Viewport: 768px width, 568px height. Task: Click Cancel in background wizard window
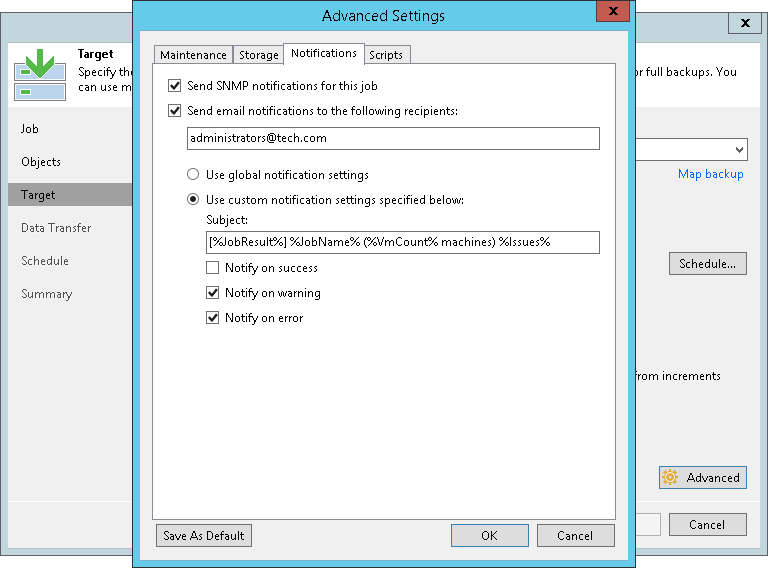click(x=707, y=525)
